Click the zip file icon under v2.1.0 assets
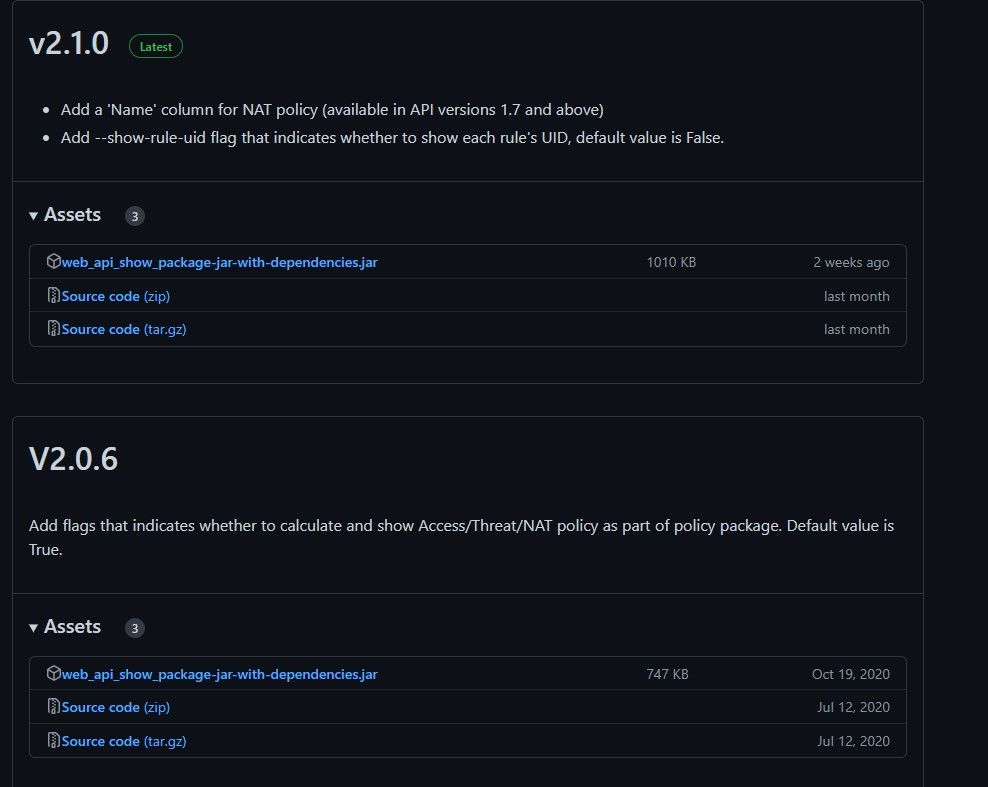988x787 pixels. point(54,296)
